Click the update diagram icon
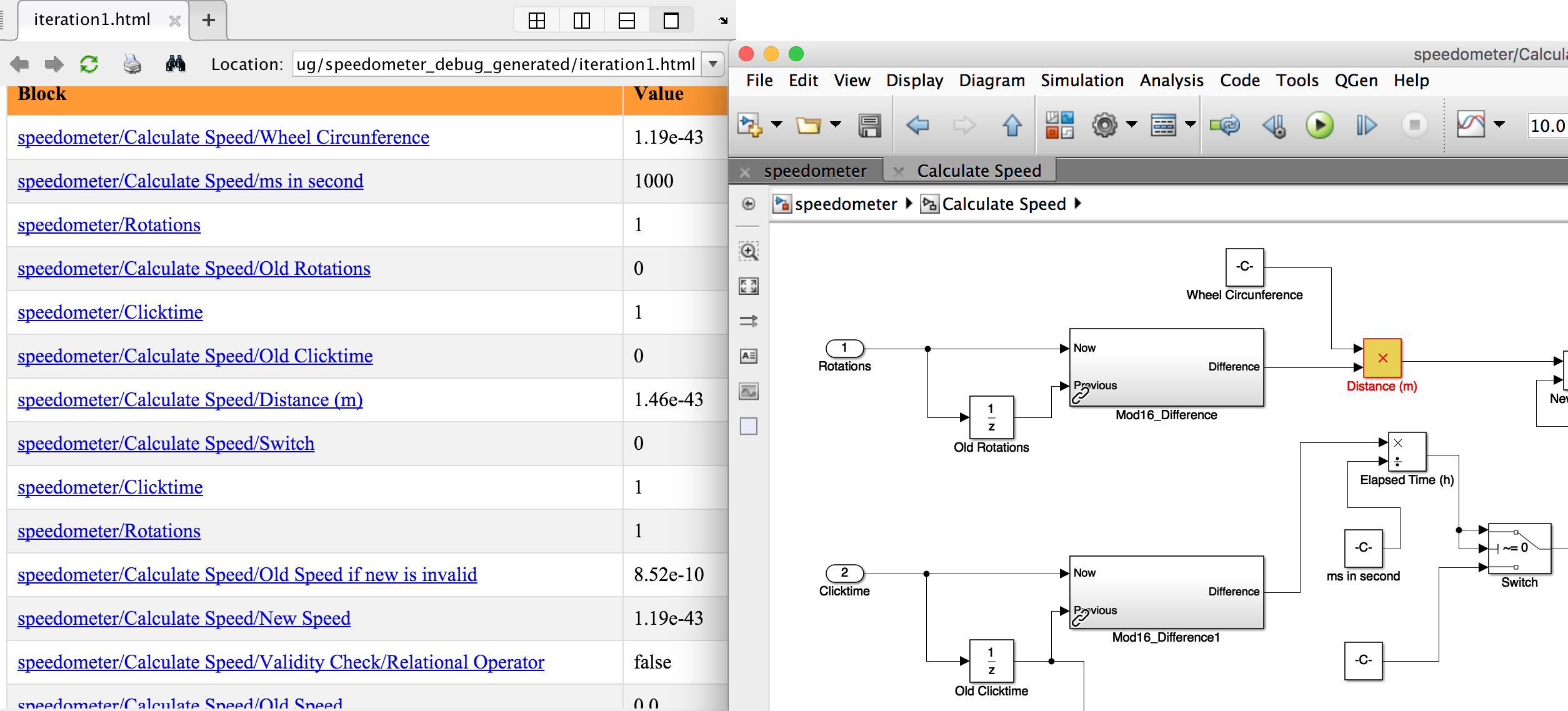 click(1224, 125)
